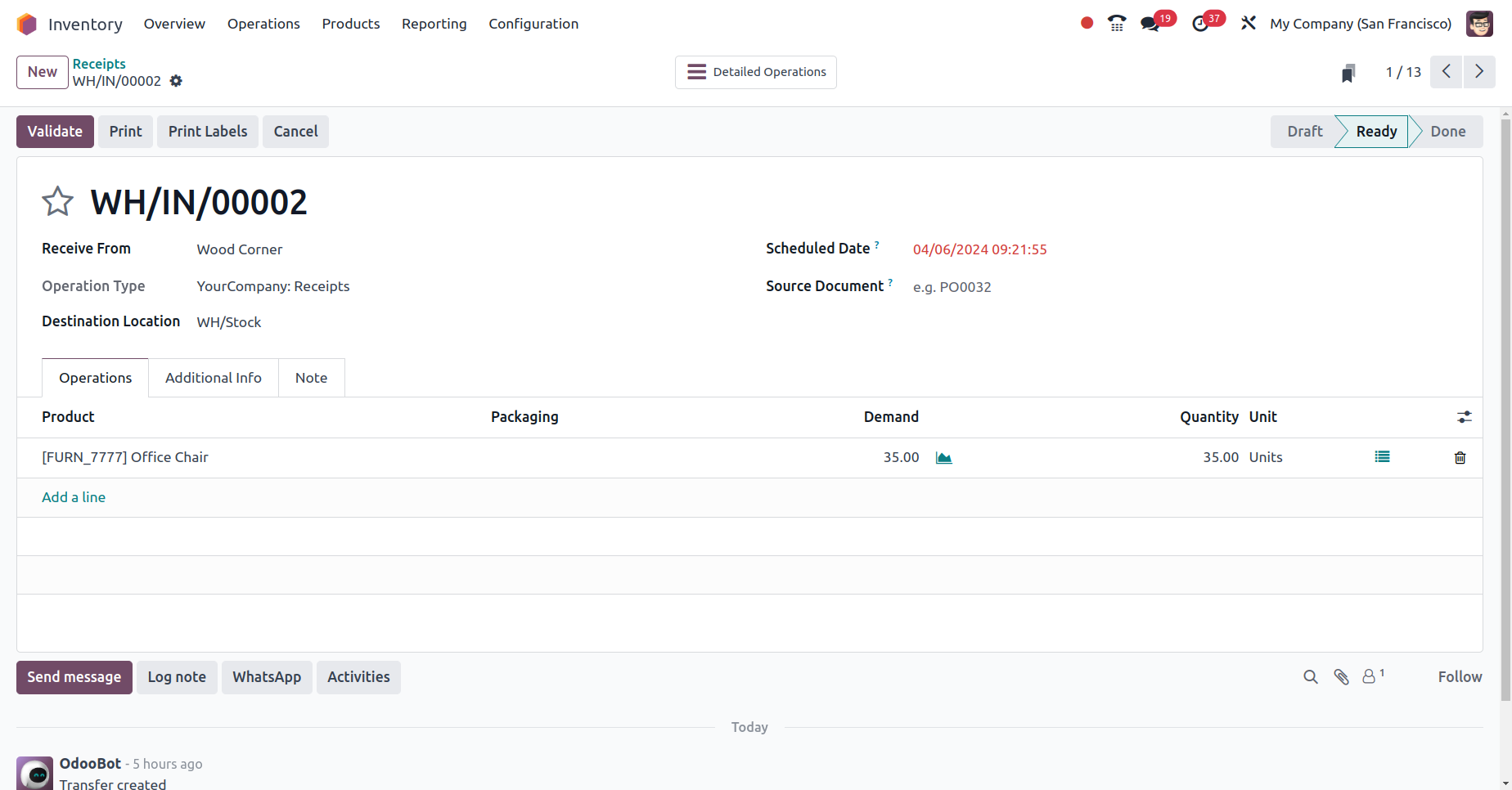Viewport: 1512px width, 790px height.
Task: Delete the Office Chair line with trash icon
Action: click(x=1460, y=458)
